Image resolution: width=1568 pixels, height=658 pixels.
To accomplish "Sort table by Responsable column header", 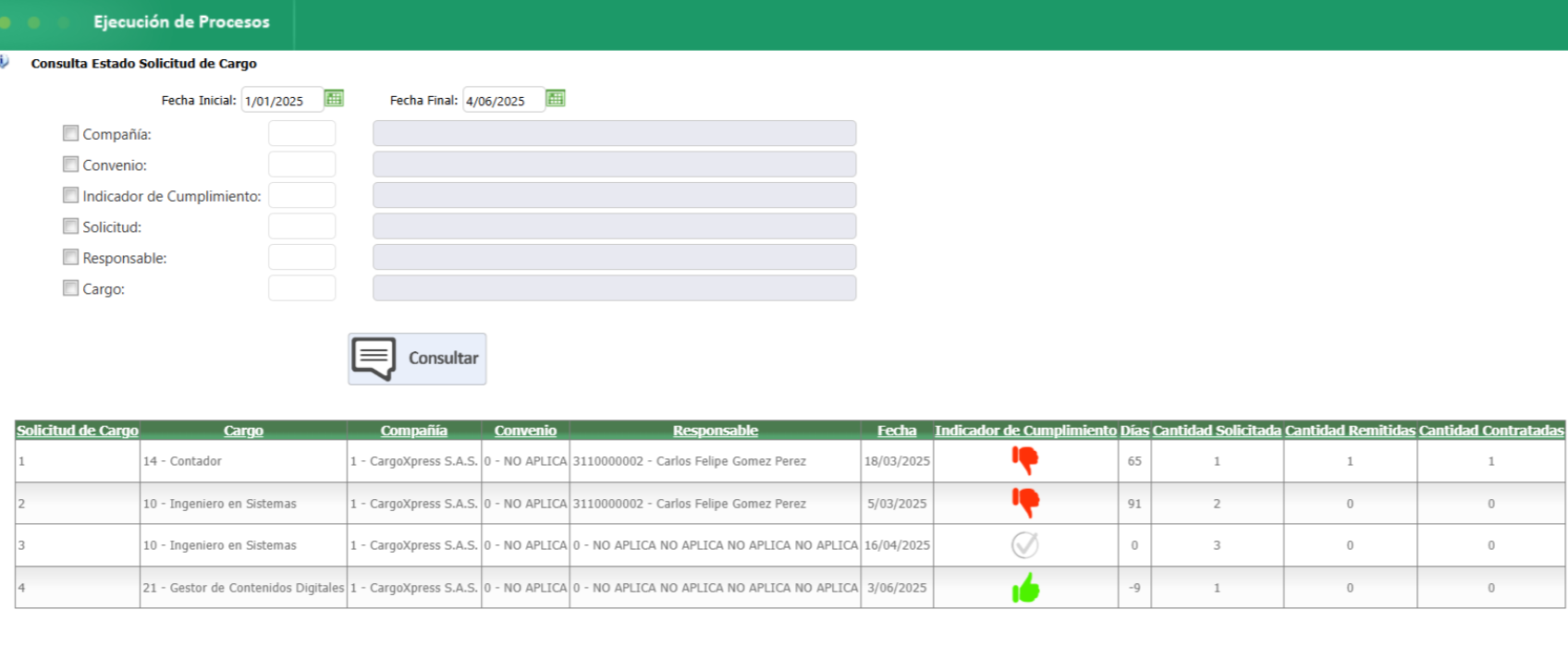I will point(715,431).
